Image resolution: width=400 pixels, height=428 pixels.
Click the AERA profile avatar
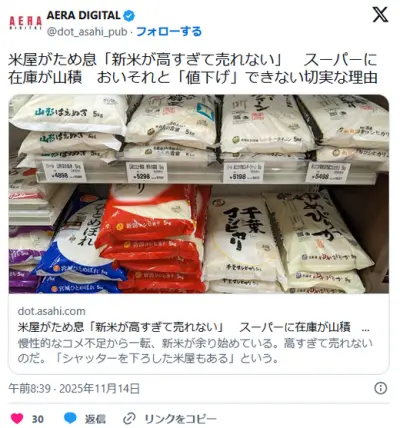(25, 23)
